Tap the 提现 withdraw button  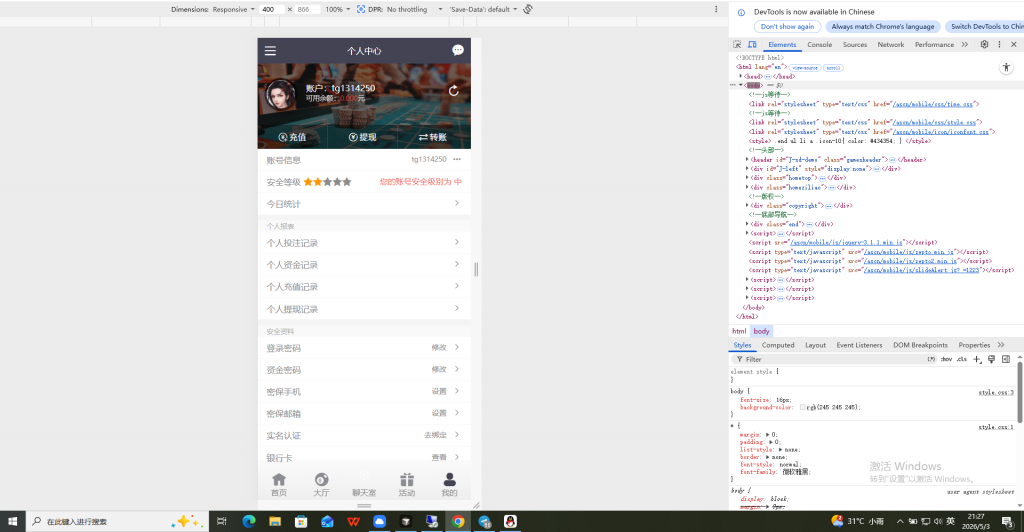362,137
